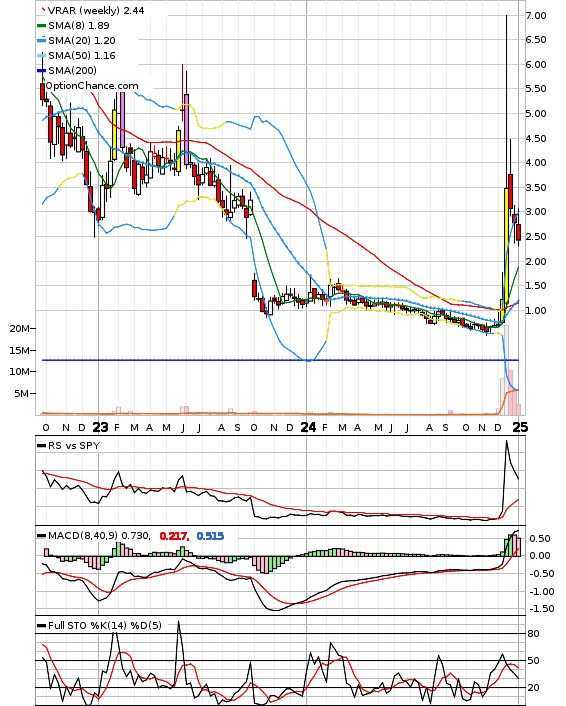Open the OptionChance.com watermark link

click(x=91, y=86)
